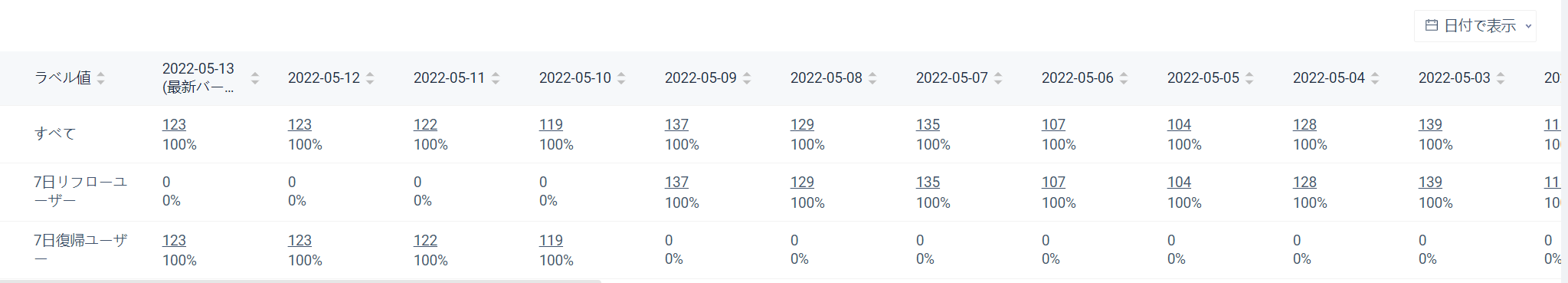
Task: Select 135 link in 7日リフローユーザー row
Action: (x=928, y=182)
